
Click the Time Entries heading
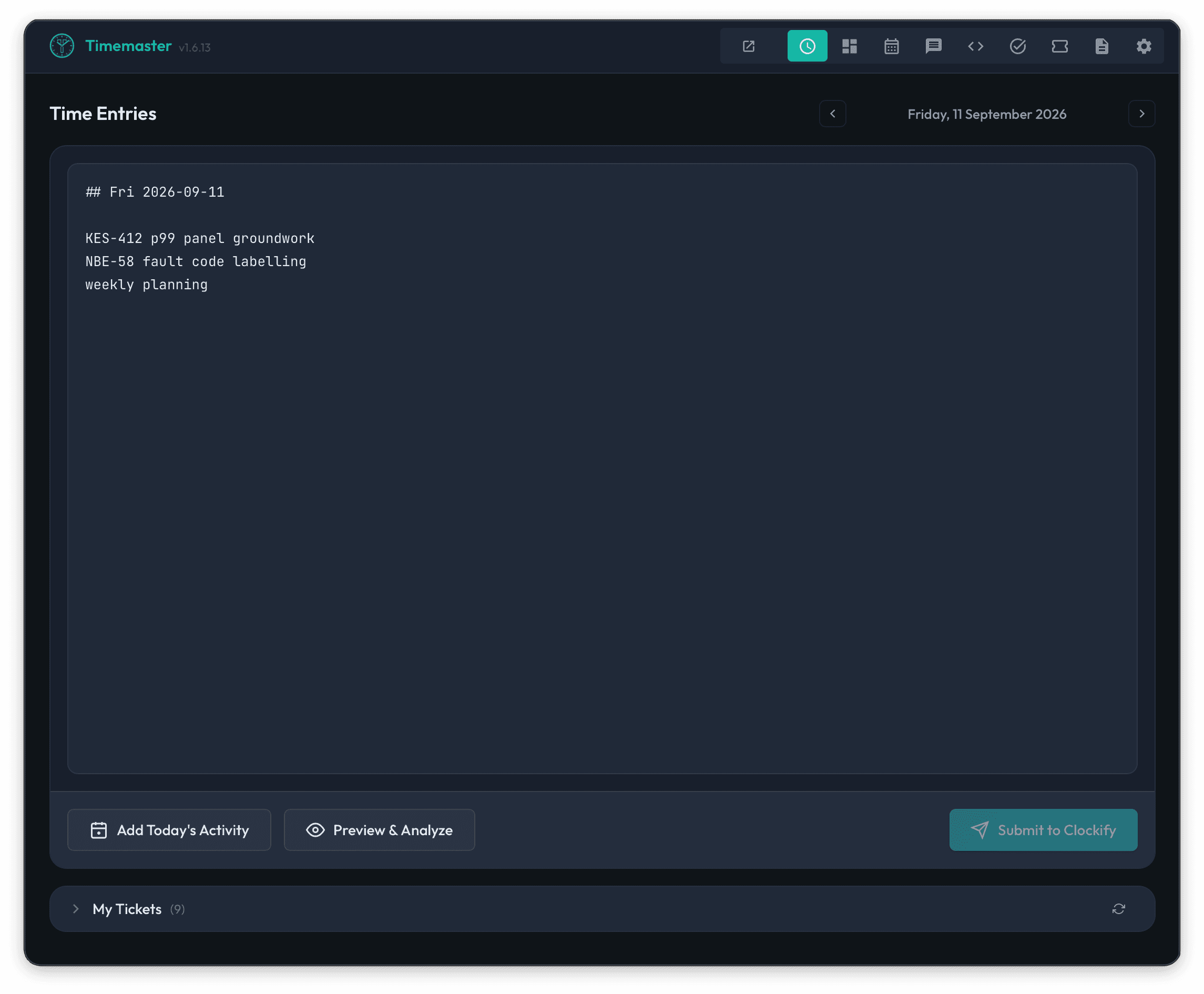pos(103,114)
